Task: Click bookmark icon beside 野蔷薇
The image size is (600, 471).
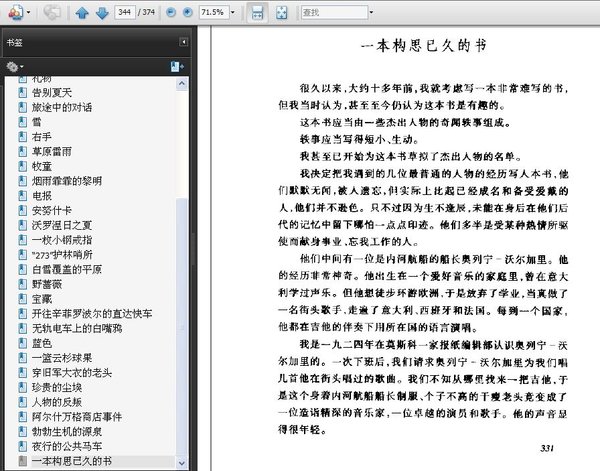Action: click(x=23, y=284)
